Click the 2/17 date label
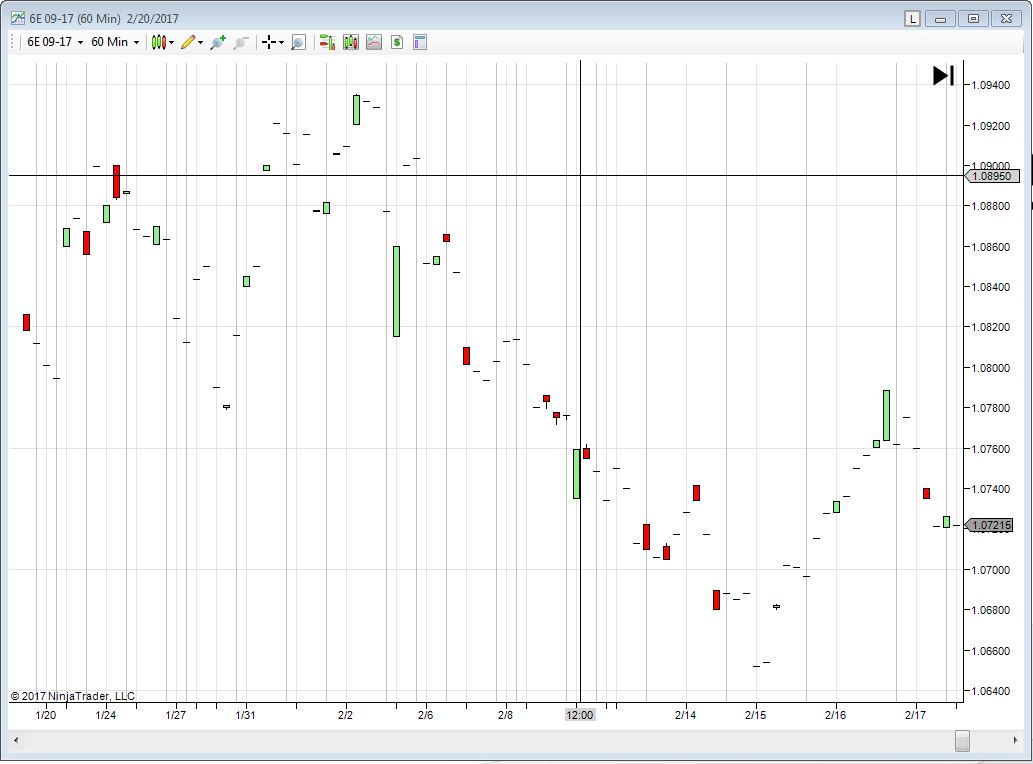 [915, 715]
